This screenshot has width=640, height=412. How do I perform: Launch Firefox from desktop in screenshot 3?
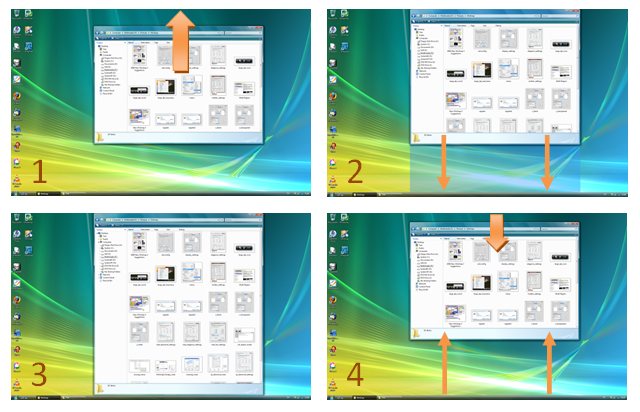(17, 300)
